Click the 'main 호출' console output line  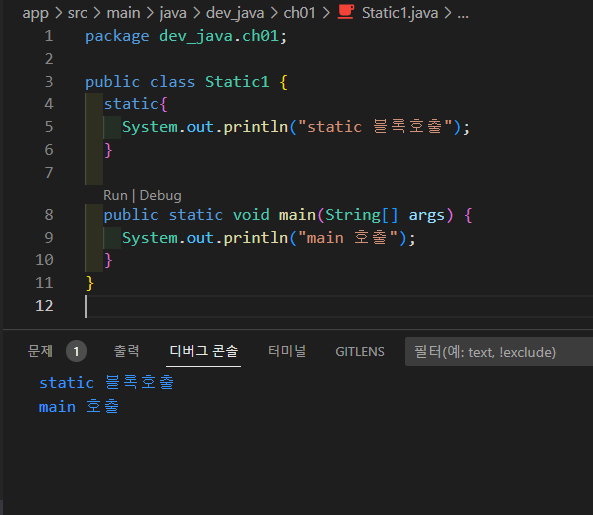(79, 407)
